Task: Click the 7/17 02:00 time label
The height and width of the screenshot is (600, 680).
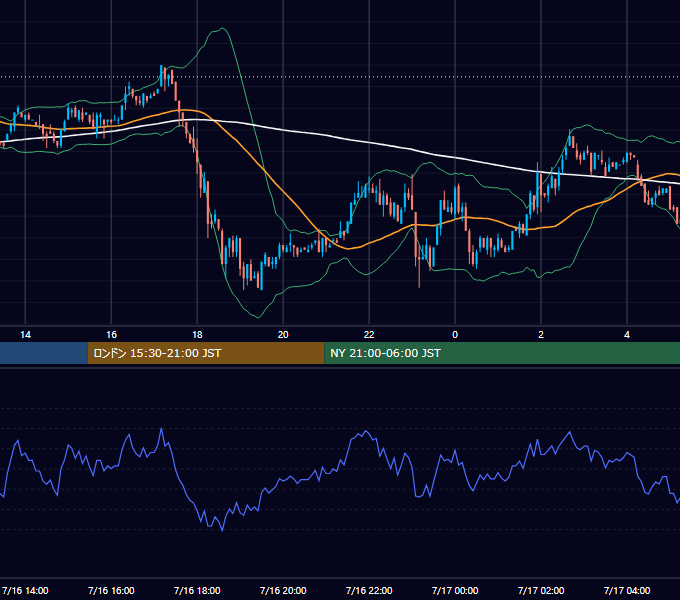Action: [x=541, y=590]
